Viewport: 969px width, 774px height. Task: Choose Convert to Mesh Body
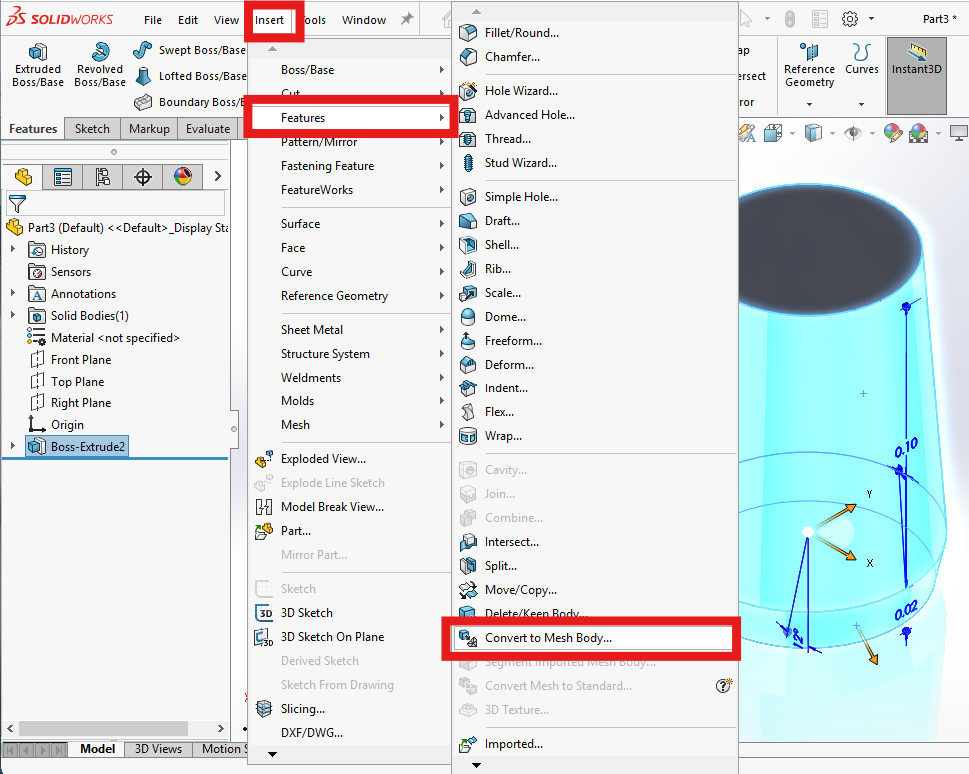coord(593,638)
